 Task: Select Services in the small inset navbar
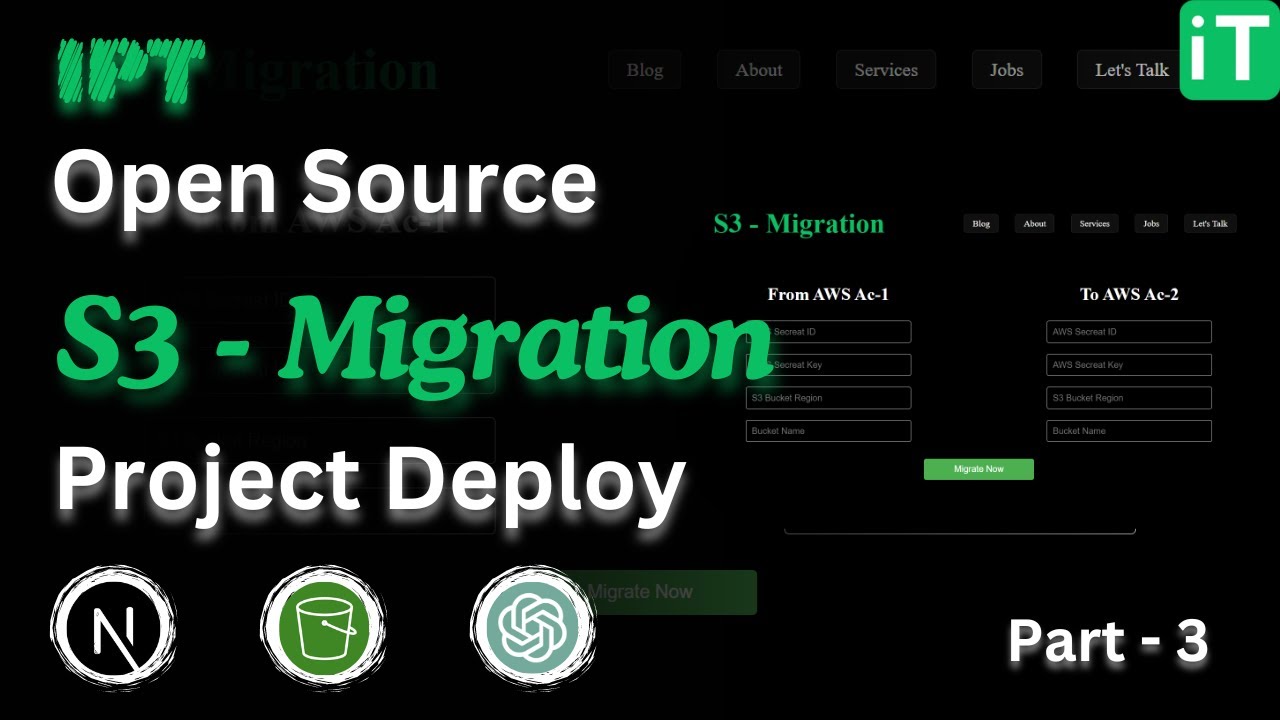(x=1095, y=224)
